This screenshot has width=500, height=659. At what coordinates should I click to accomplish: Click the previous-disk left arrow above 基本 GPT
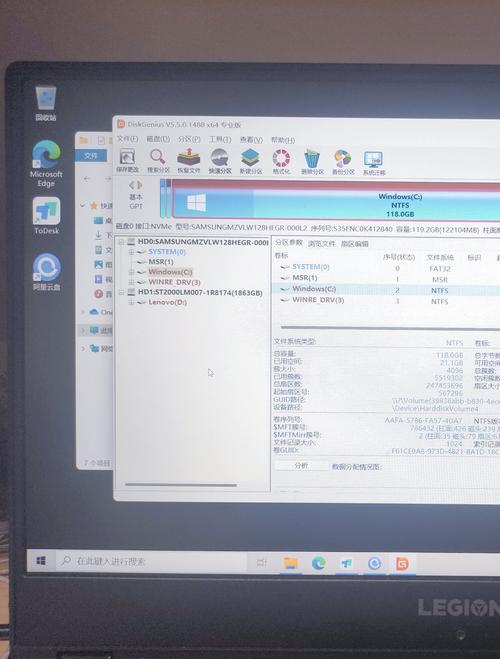(132, 185)
